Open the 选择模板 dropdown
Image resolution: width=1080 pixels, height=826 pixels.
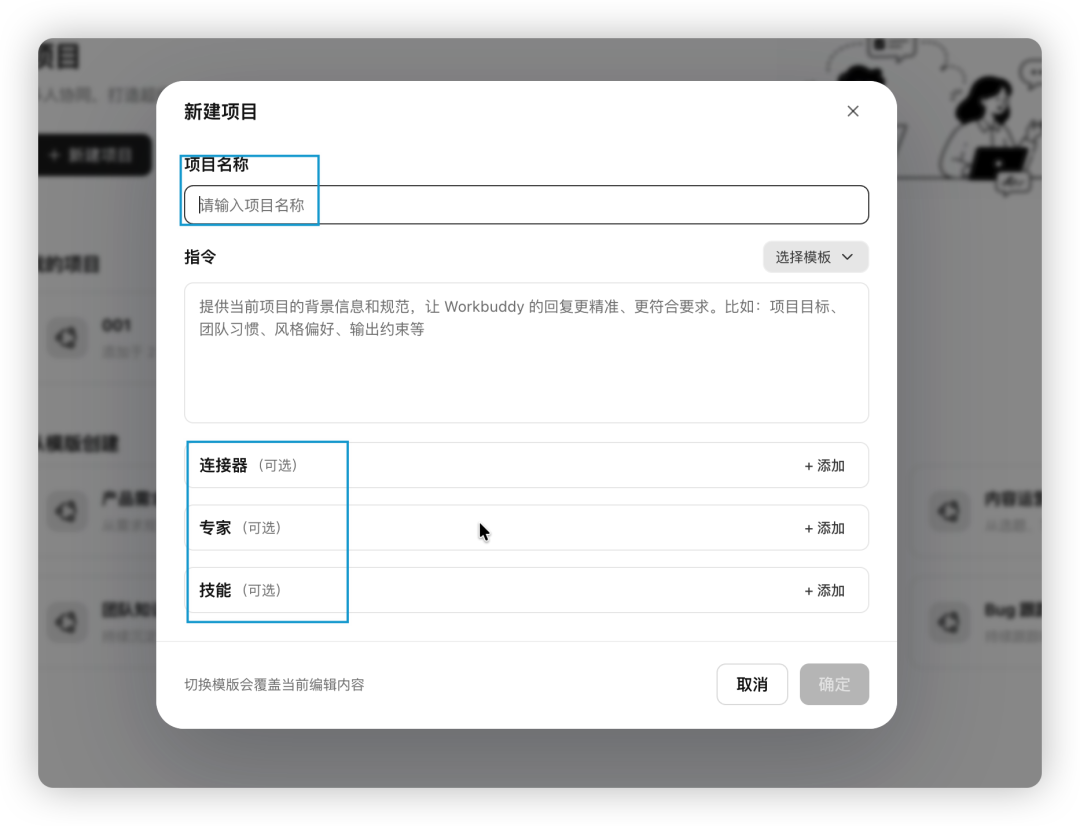click(x=816, y=257)
